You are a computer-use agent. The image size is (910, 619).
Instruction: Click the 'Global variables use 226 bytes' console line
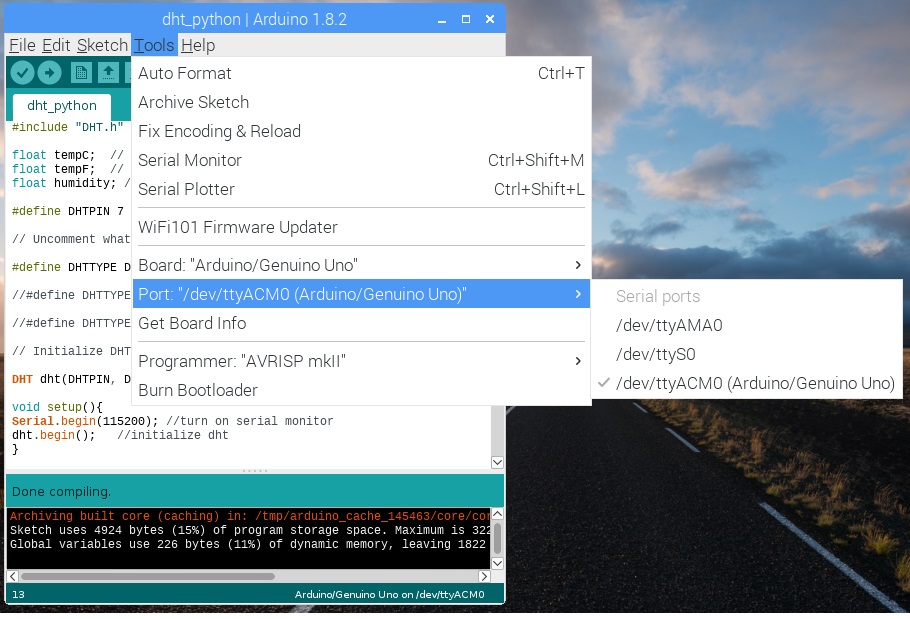(x=248, y=544)
